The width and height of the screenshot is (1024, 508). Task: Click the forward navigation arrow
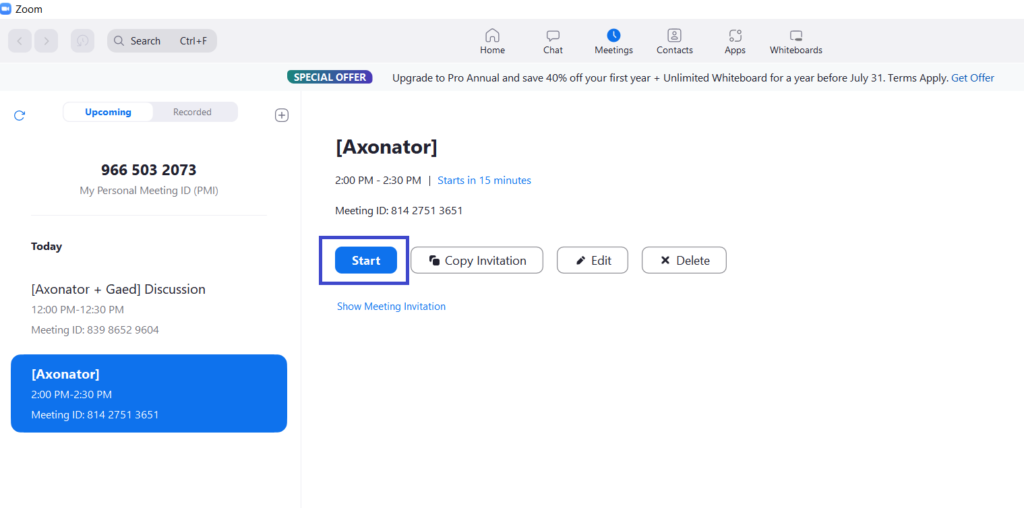(46, 40)
